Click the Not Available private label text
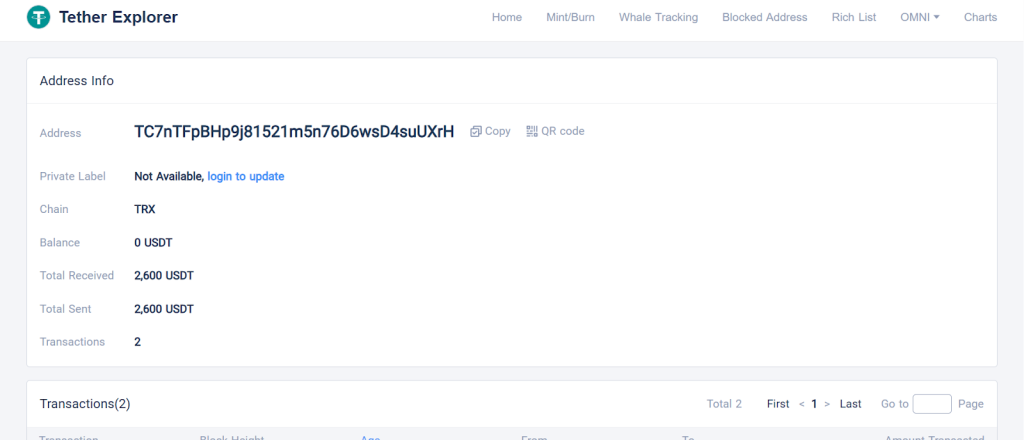The width and height of the screenshot is (1024, 440). tap(169, 176)
